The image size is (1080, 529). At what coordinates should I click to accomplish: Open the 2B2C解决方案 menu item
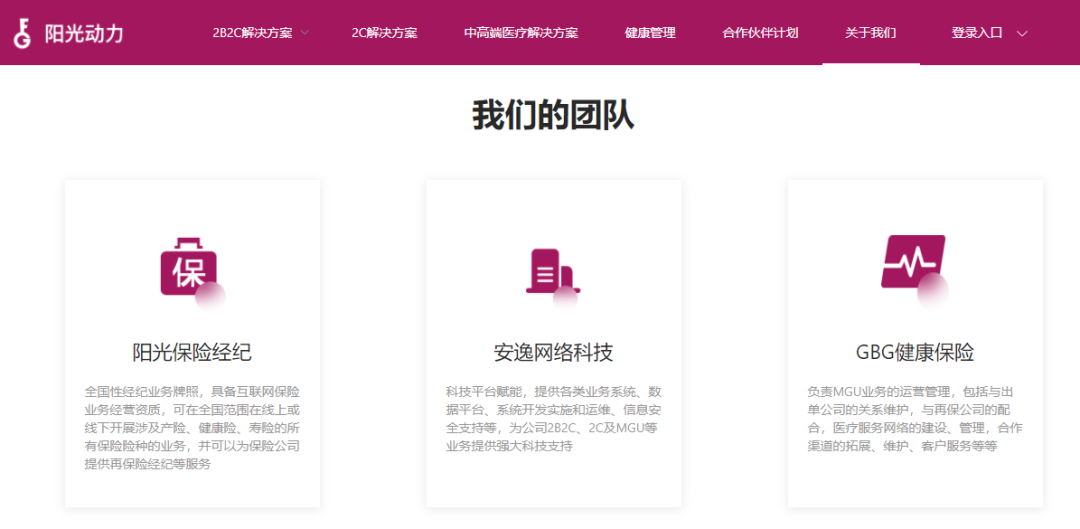point(252,33)
